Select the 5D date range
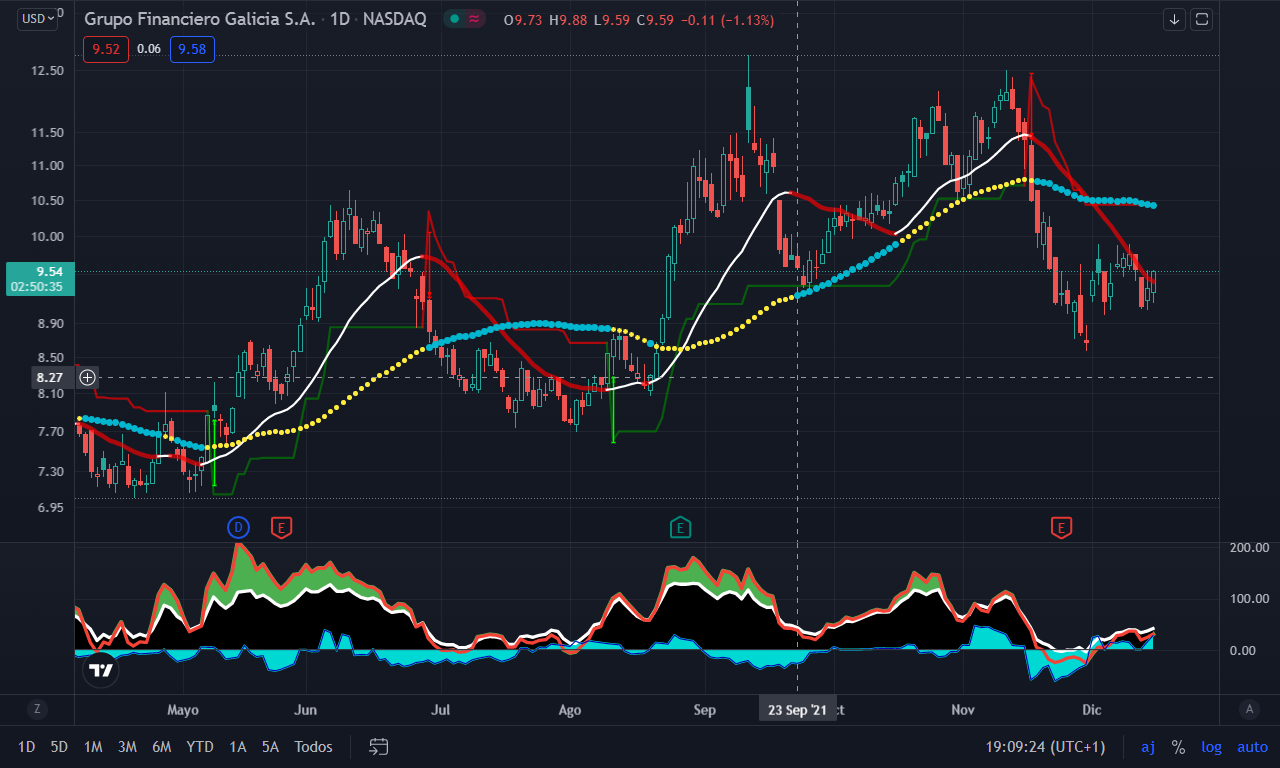The width and height of the screenshot is (1280, 768). 60,746
